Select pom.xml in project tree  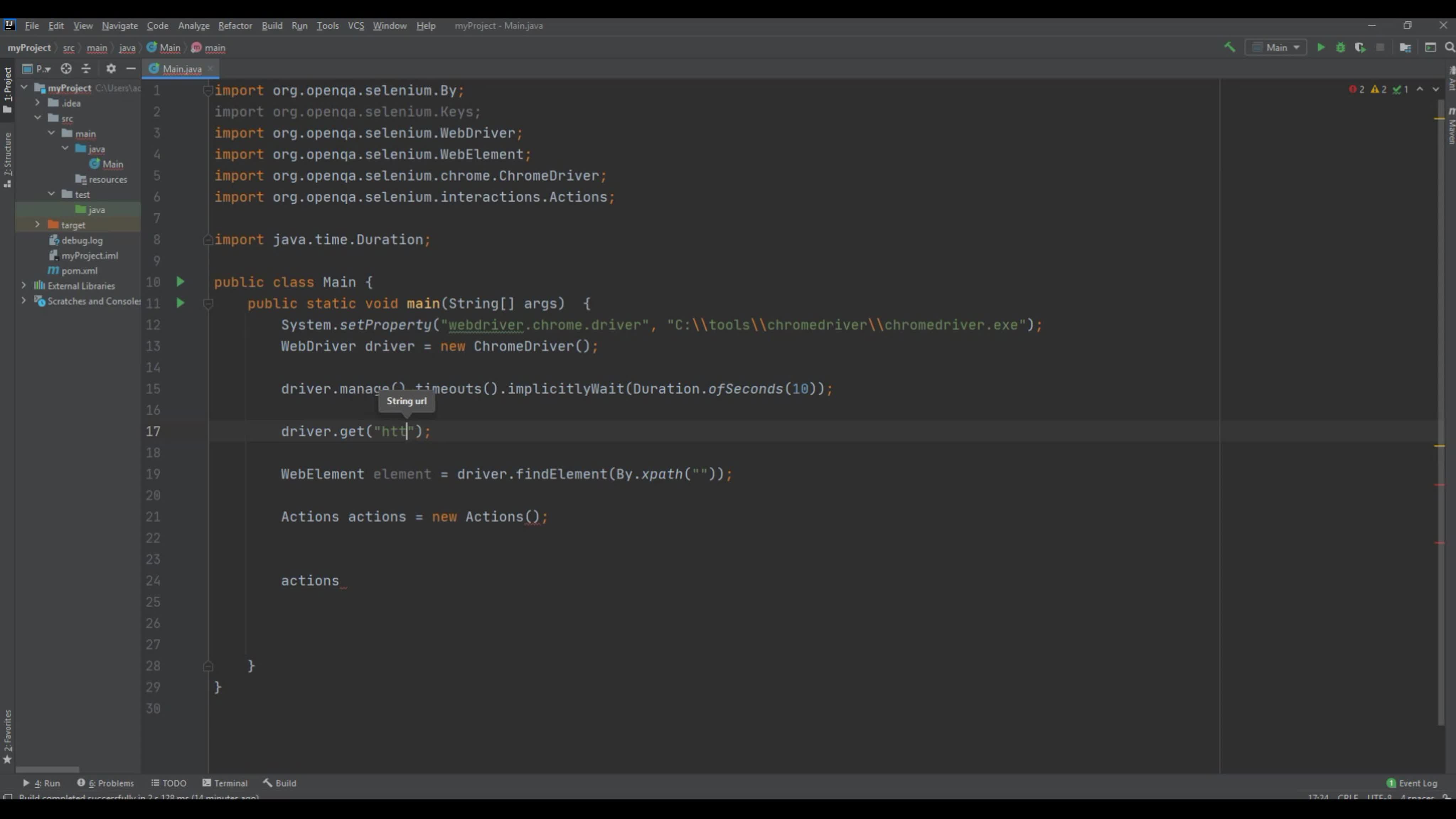coord(79,270)
